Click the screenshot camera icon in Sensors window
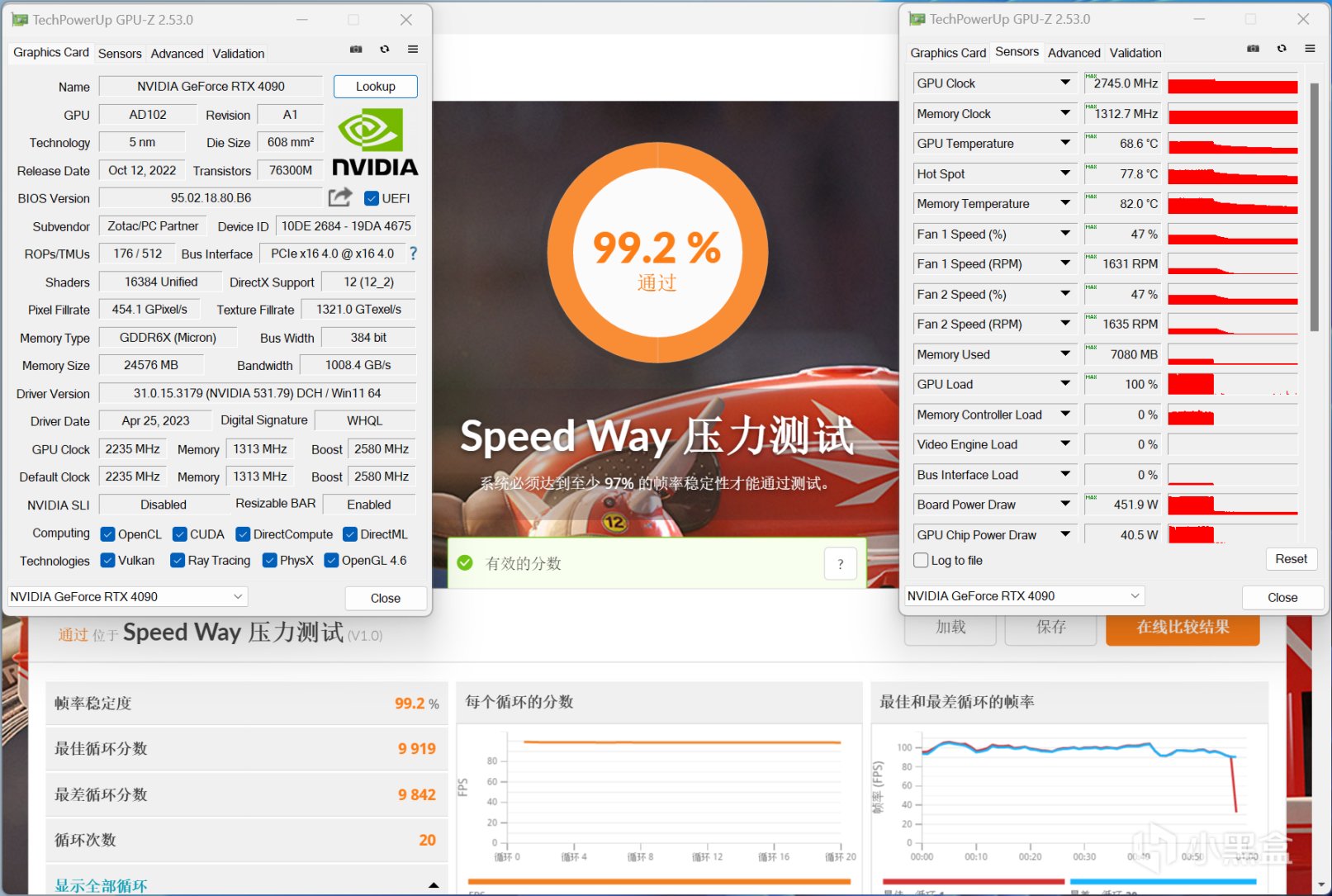 (x=1253, y=49)
